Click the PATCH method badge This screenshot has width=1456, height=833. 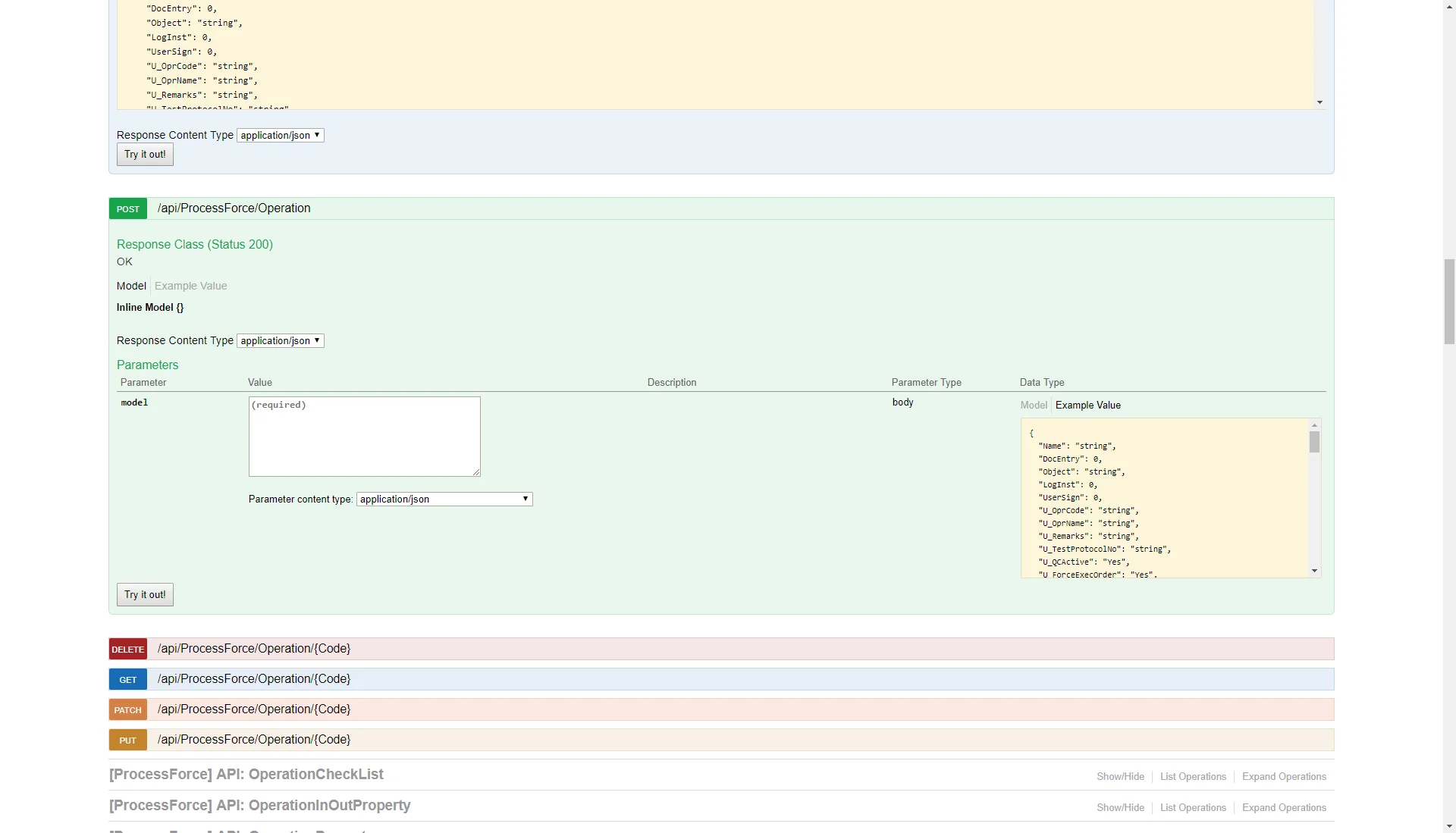[127, 709]
